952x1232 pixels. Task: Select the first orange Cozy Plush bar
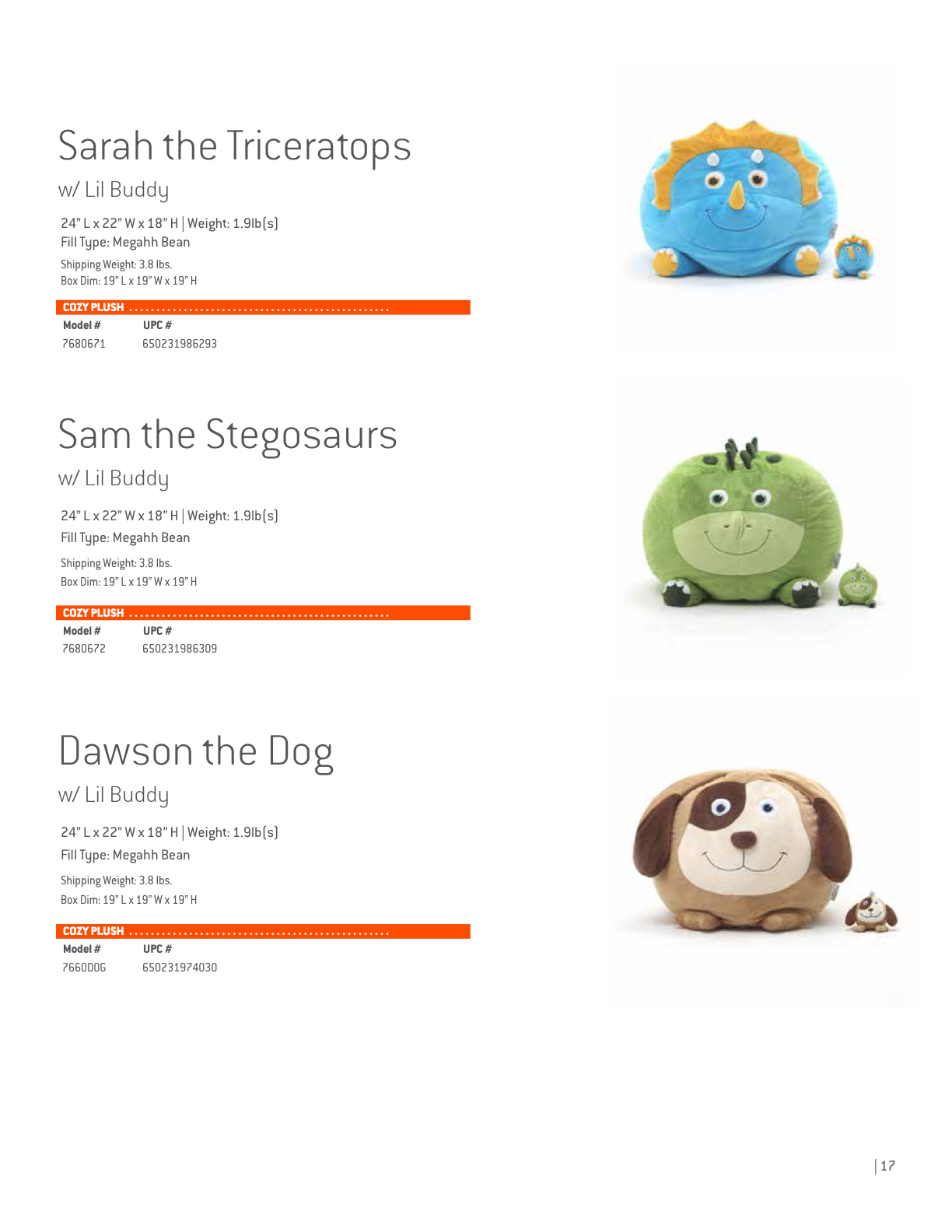(x=263, y=307)
